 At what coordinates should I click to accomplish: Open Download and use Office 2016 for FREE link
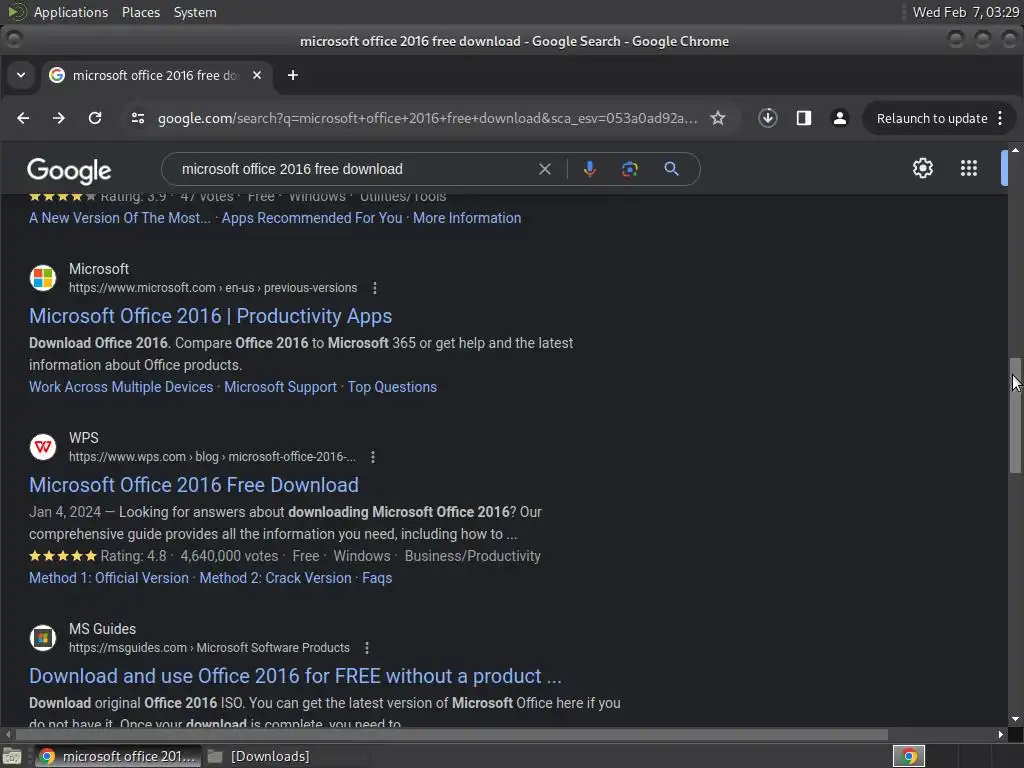[295, 676]
